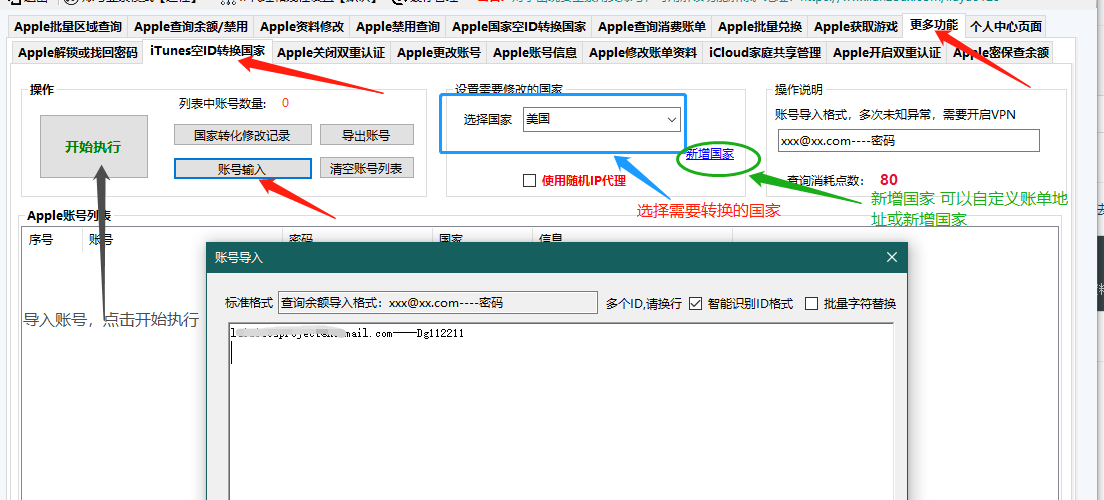This screenshot has height=500, width=1104.
Task: Click the 80 query points value
Action: (889, 180)
